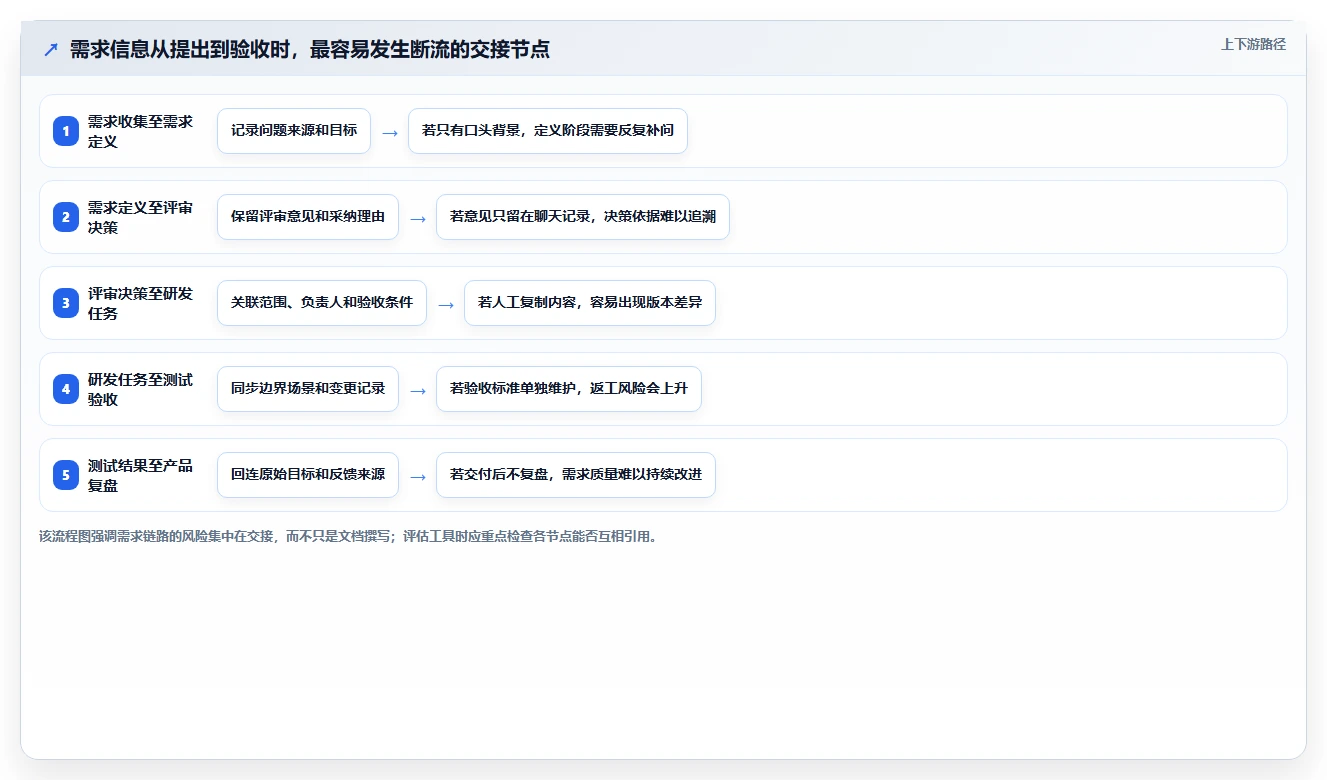Image resolution: width=1327 pixels, height=780 pixels.
Task: Click the 需求收集至需求定义 step label
Action: coord(140,131)
